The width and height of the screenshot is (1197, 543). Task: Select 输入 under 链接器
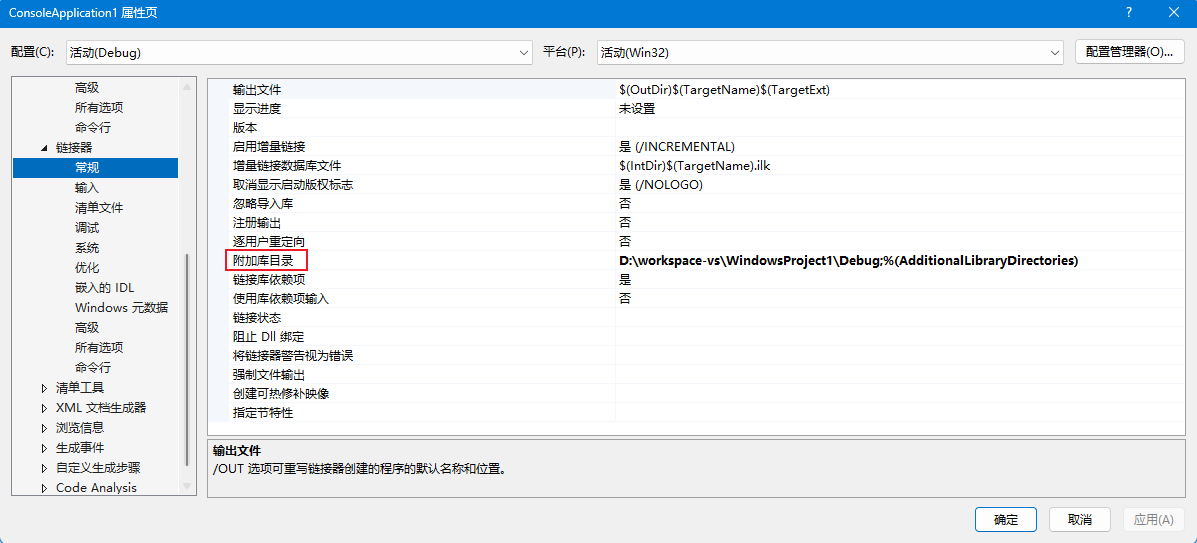point(87,188)
